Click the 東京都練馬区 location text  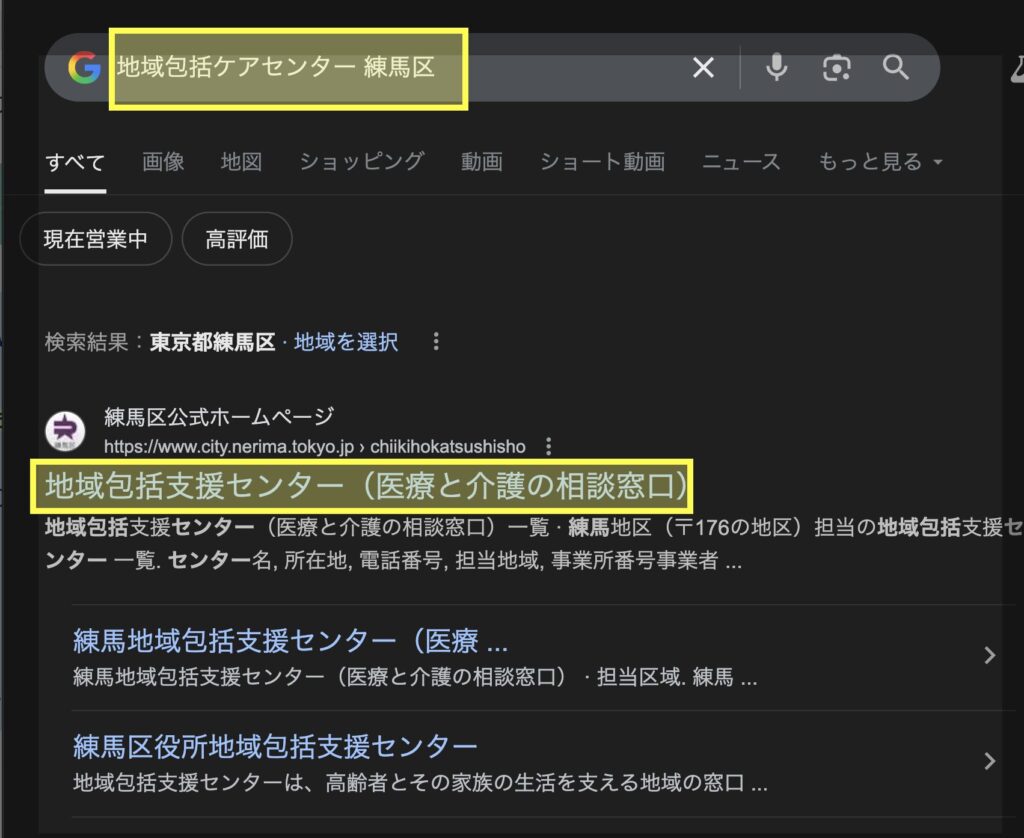tap(213, 342)
